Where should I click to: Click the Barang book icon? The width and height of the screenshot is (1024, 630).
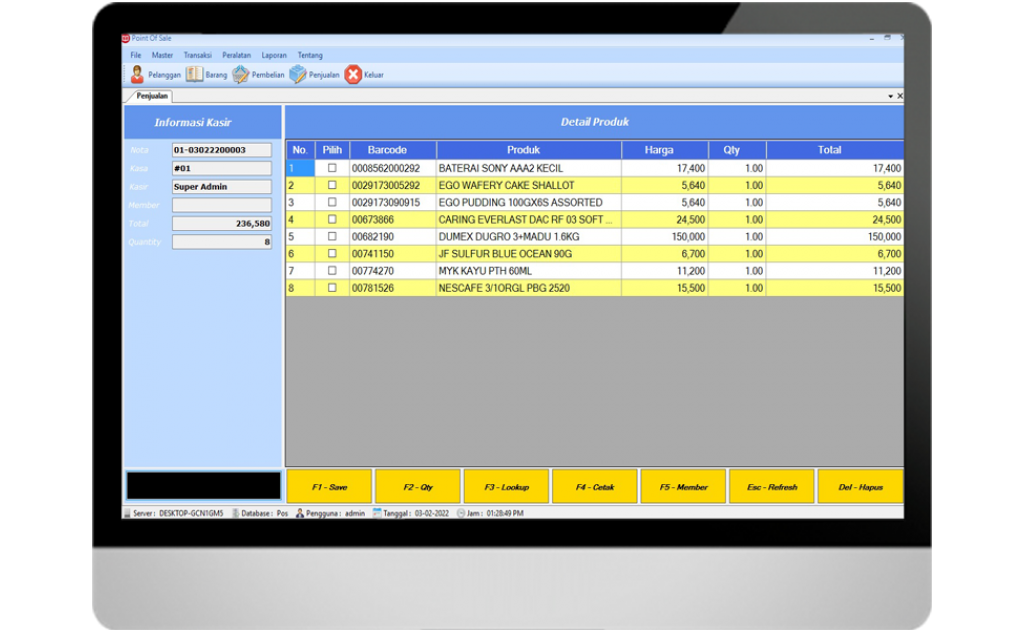click(194, 75)
